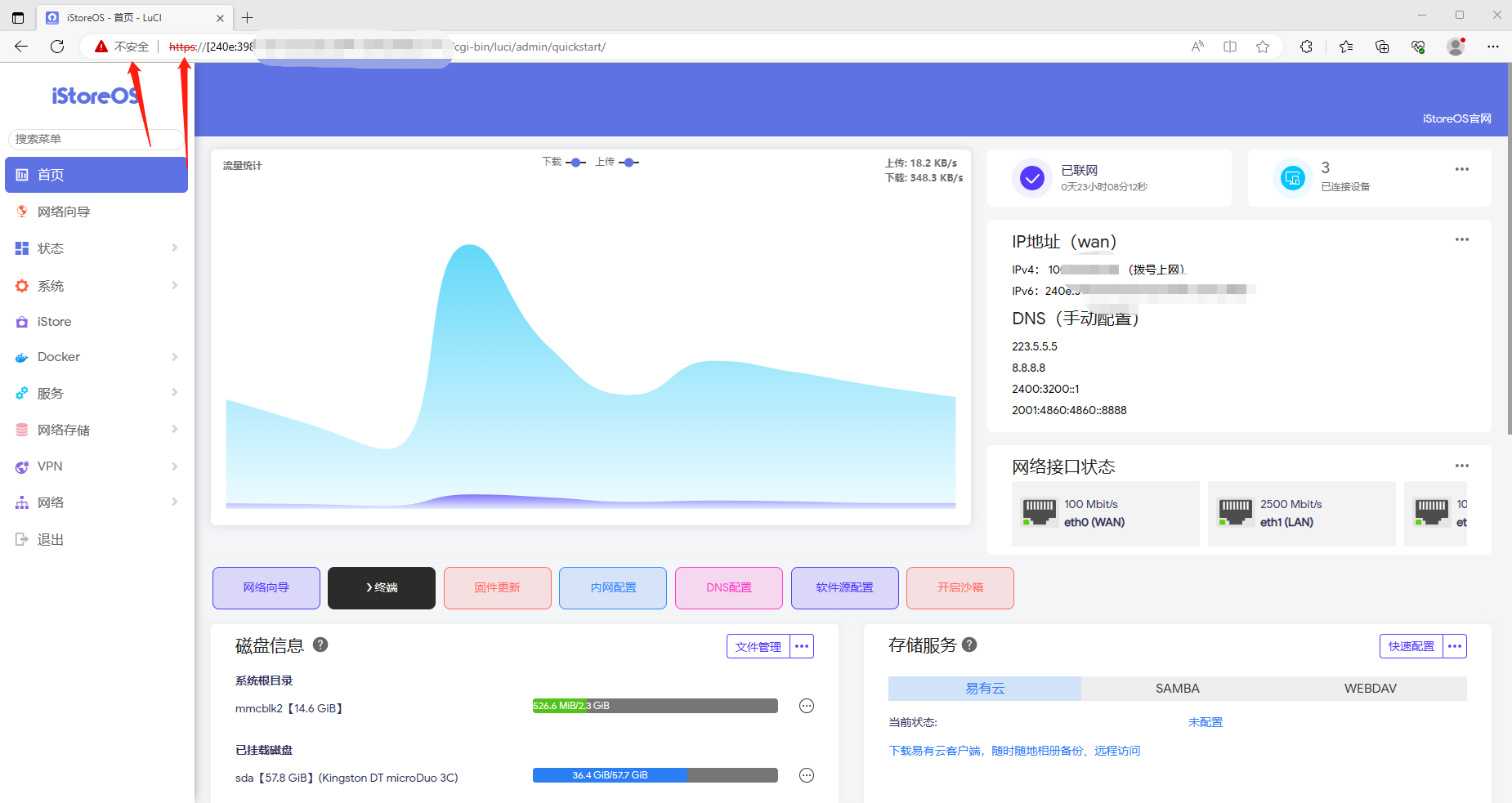Click the 搜索菜单 search field

(x=96, y=139)
